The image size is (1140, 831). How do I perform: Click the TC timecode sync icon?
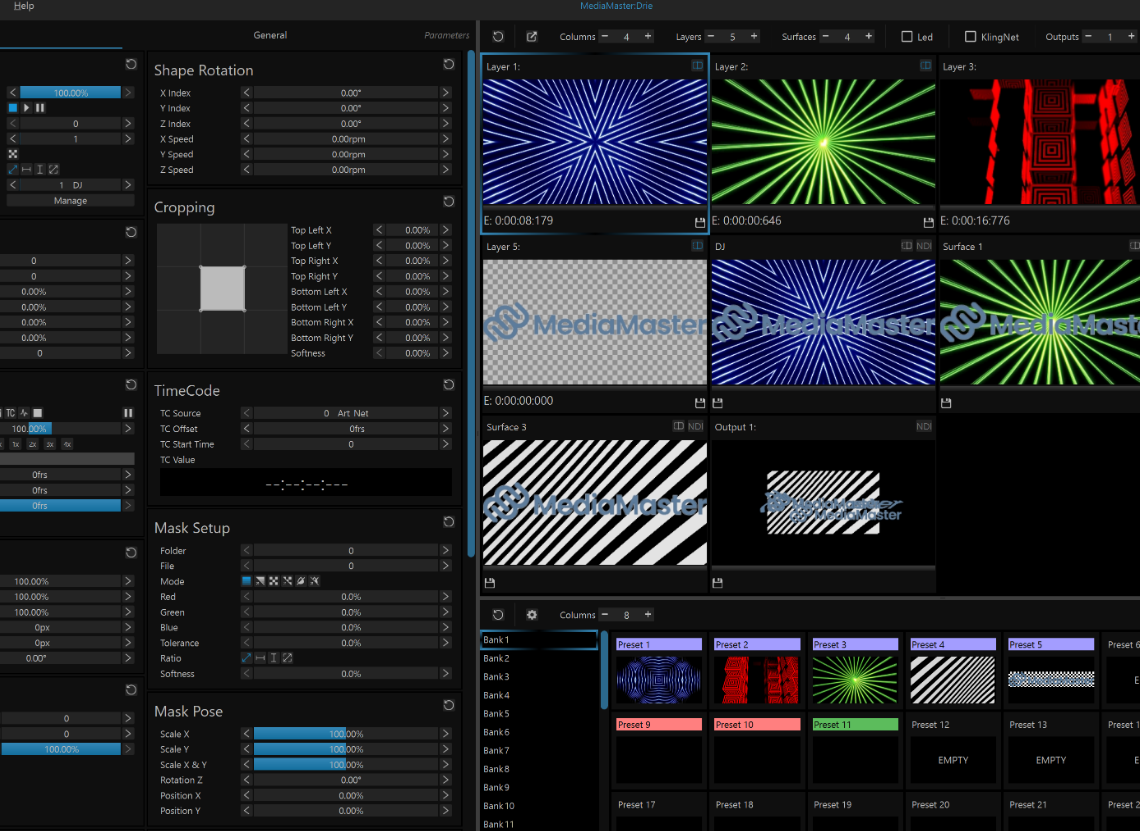point(10,413)
